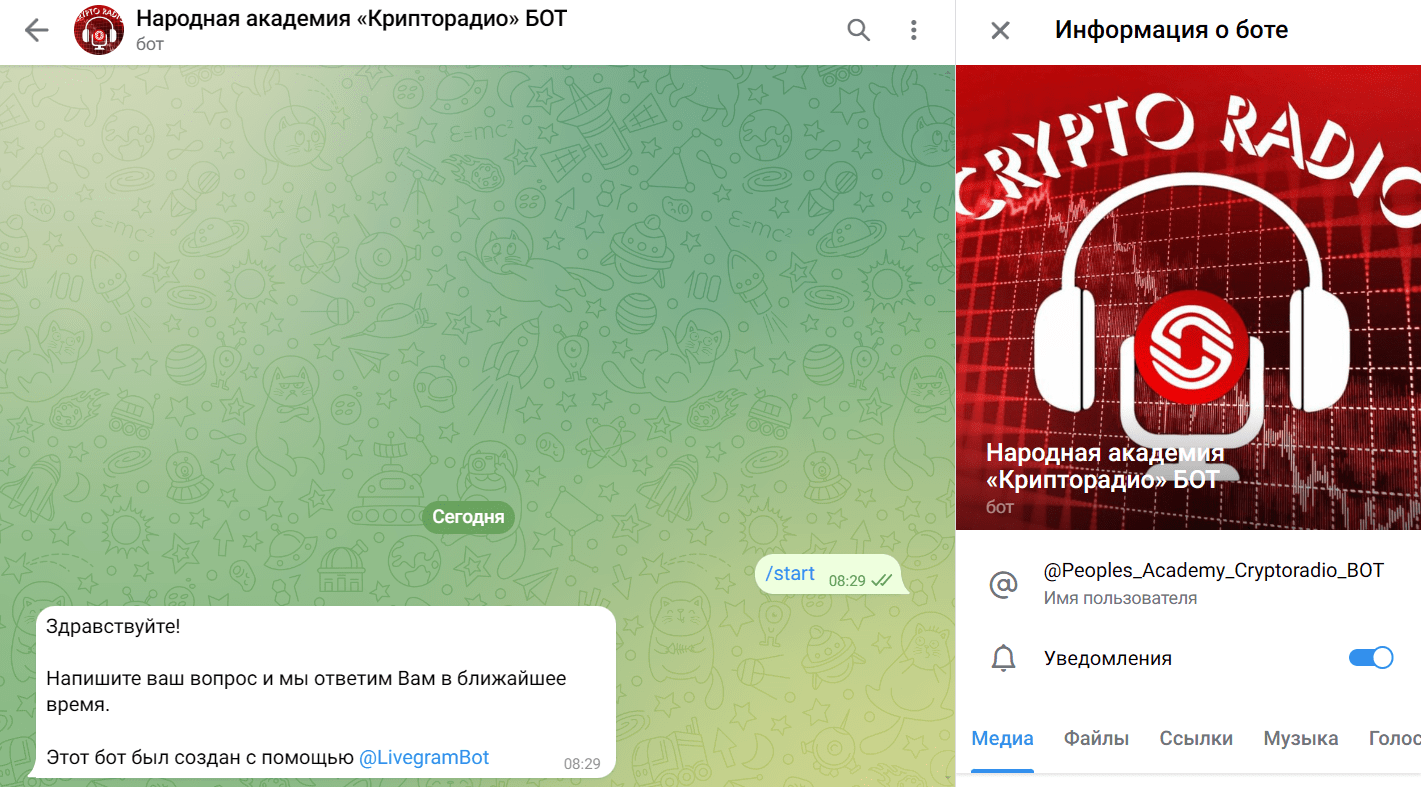Go back using the left arrow
This screenshot has height=787, width=1425.
(37, 30)
